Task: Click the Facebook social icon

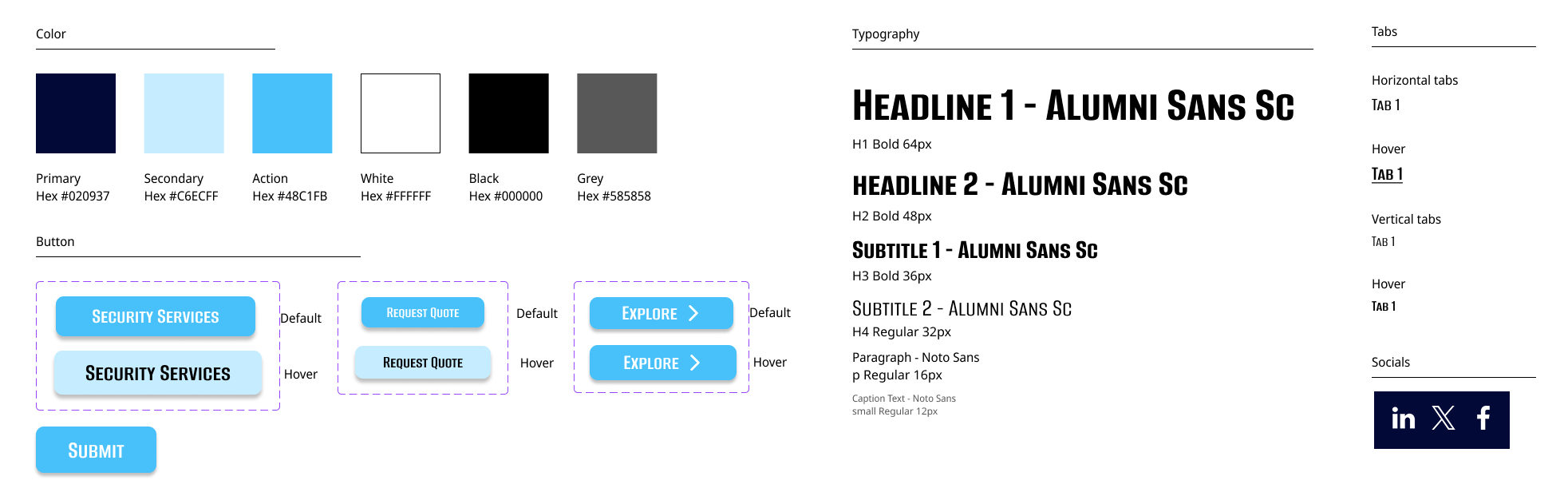Action: (1483, 418)
